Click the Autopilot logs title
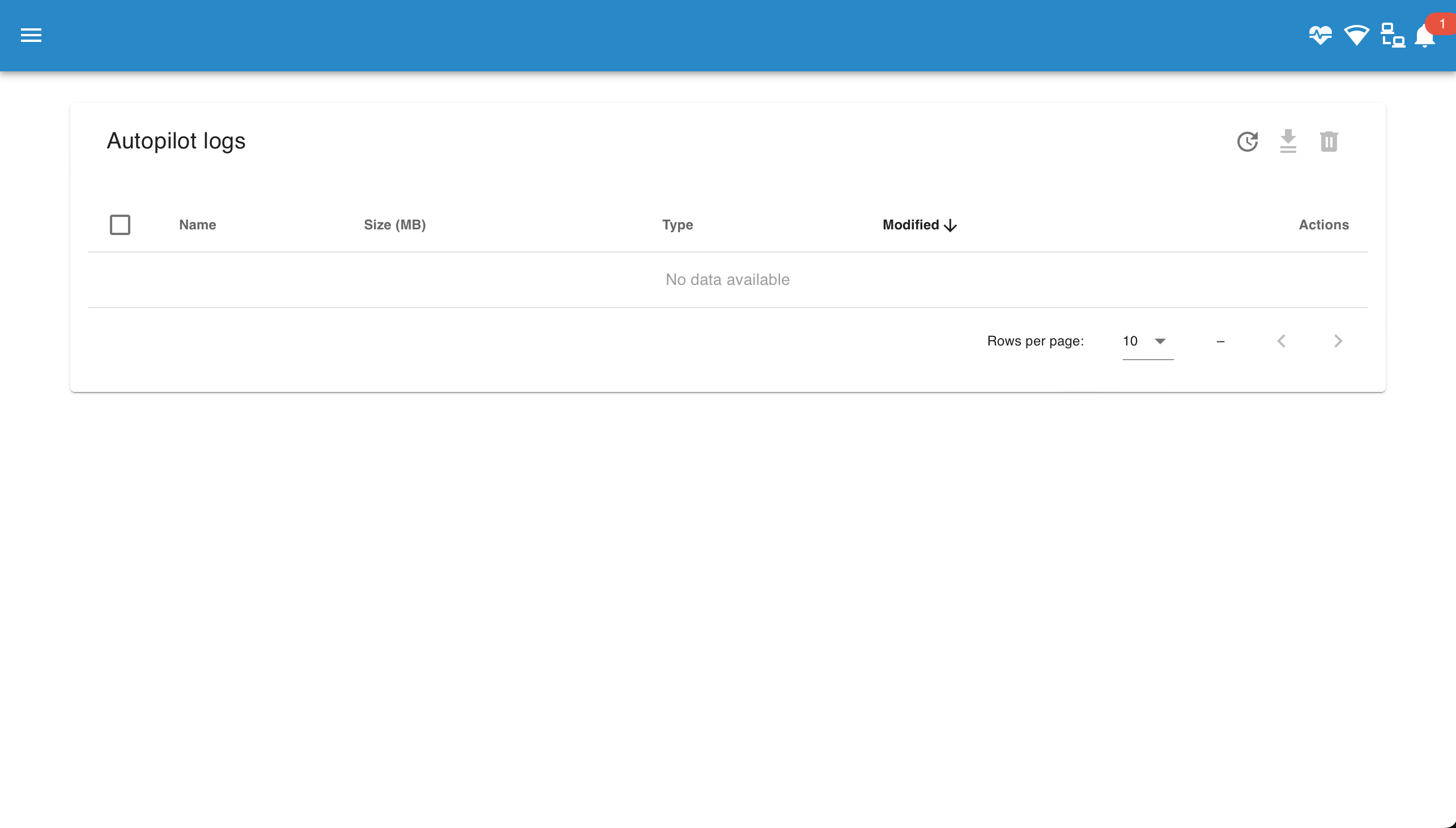Image resolution: width=1456 pixels, height=828 pixels. [176, 141]
